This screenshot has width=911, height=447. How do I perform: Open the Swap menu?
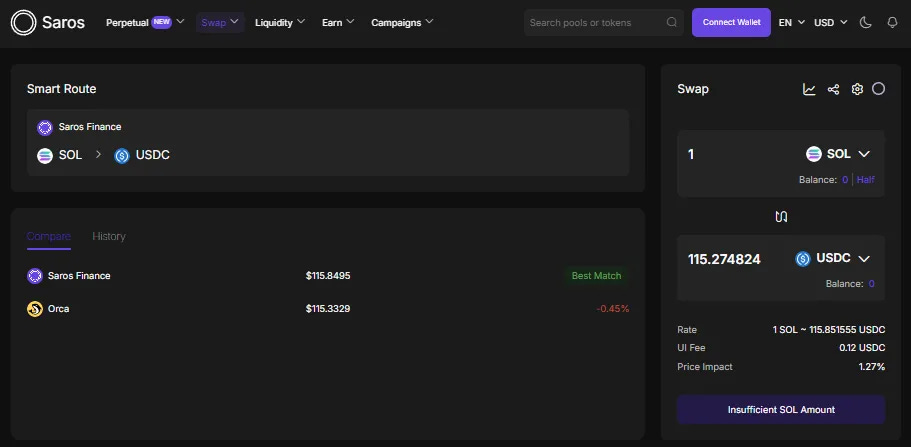[x=220, y=23]
